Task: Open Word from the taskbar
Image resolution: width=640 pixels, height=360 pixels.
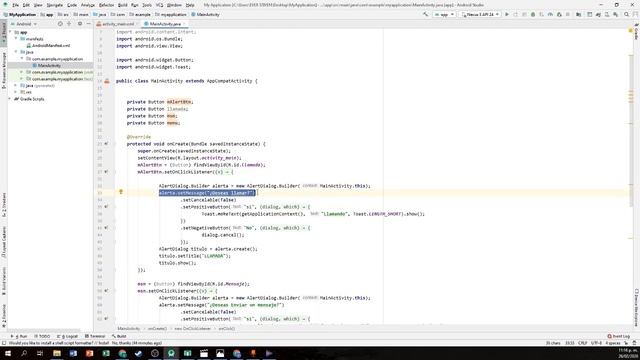Action: coord(73,353)
